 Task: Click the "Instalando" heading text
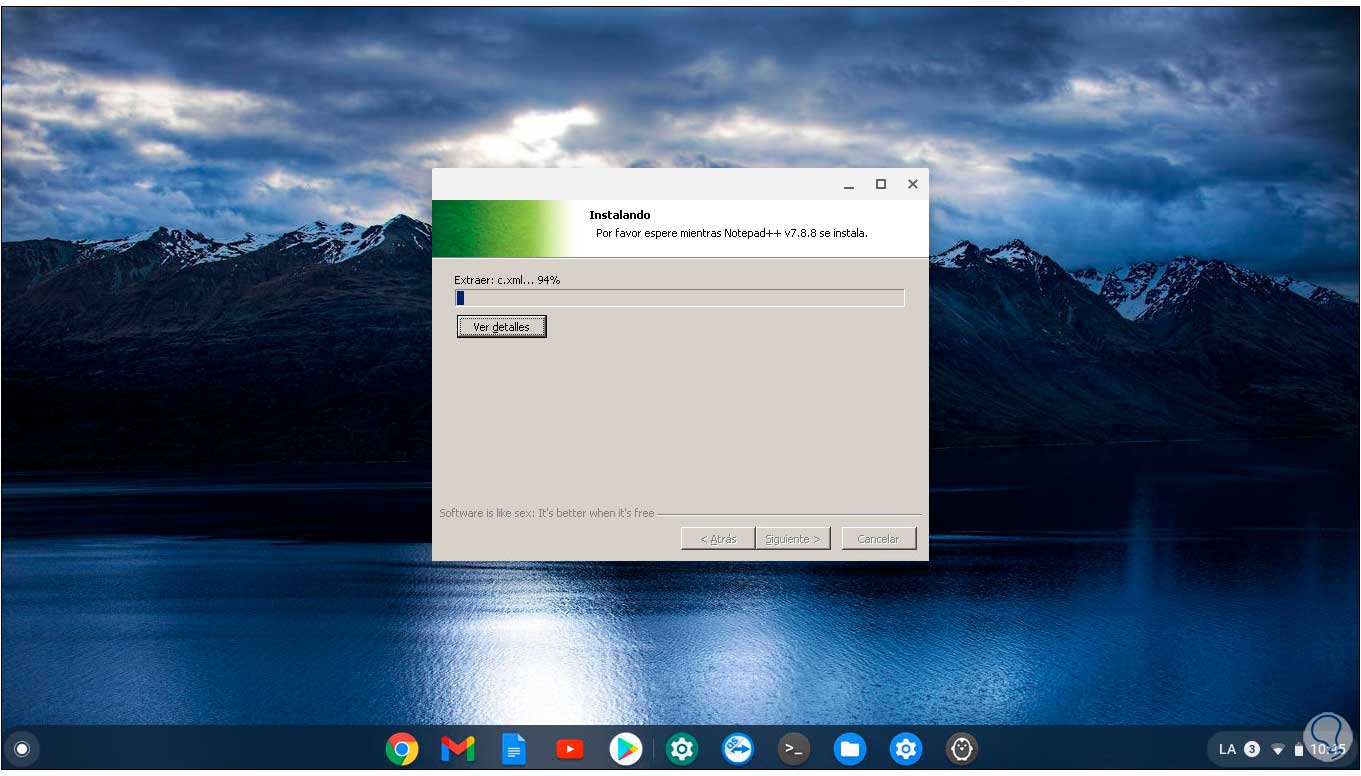coord(620,215)
